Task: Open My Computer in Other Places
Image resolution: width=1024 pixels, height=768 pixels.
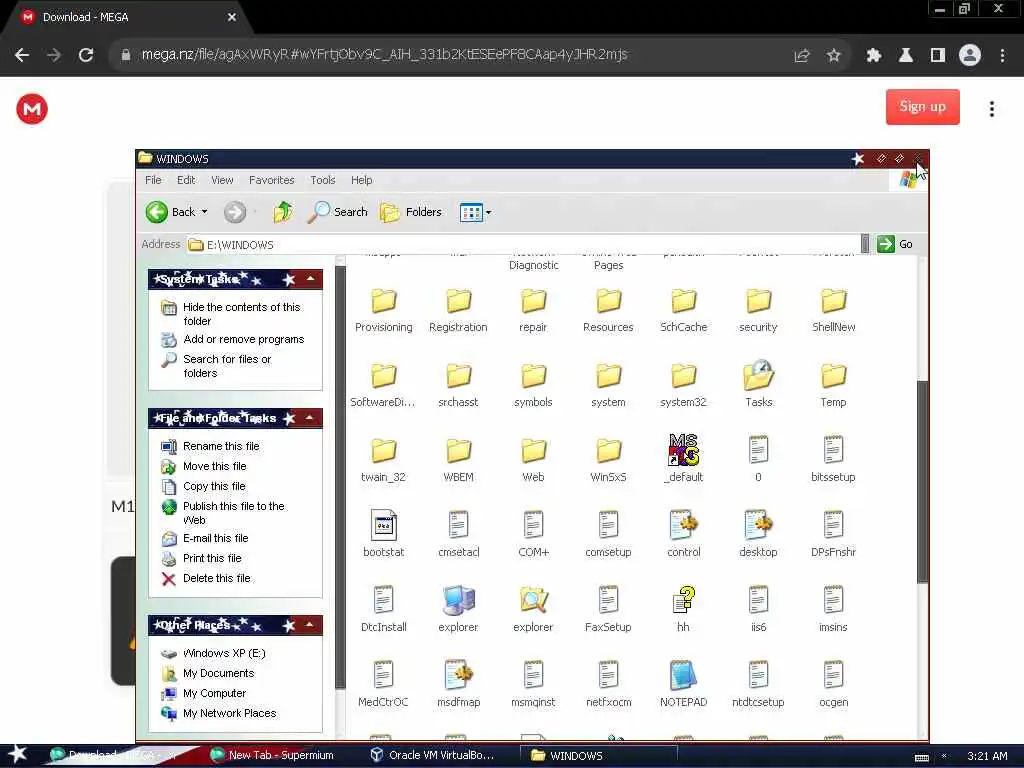Action: pyautogui.click(x=214, y=693)
